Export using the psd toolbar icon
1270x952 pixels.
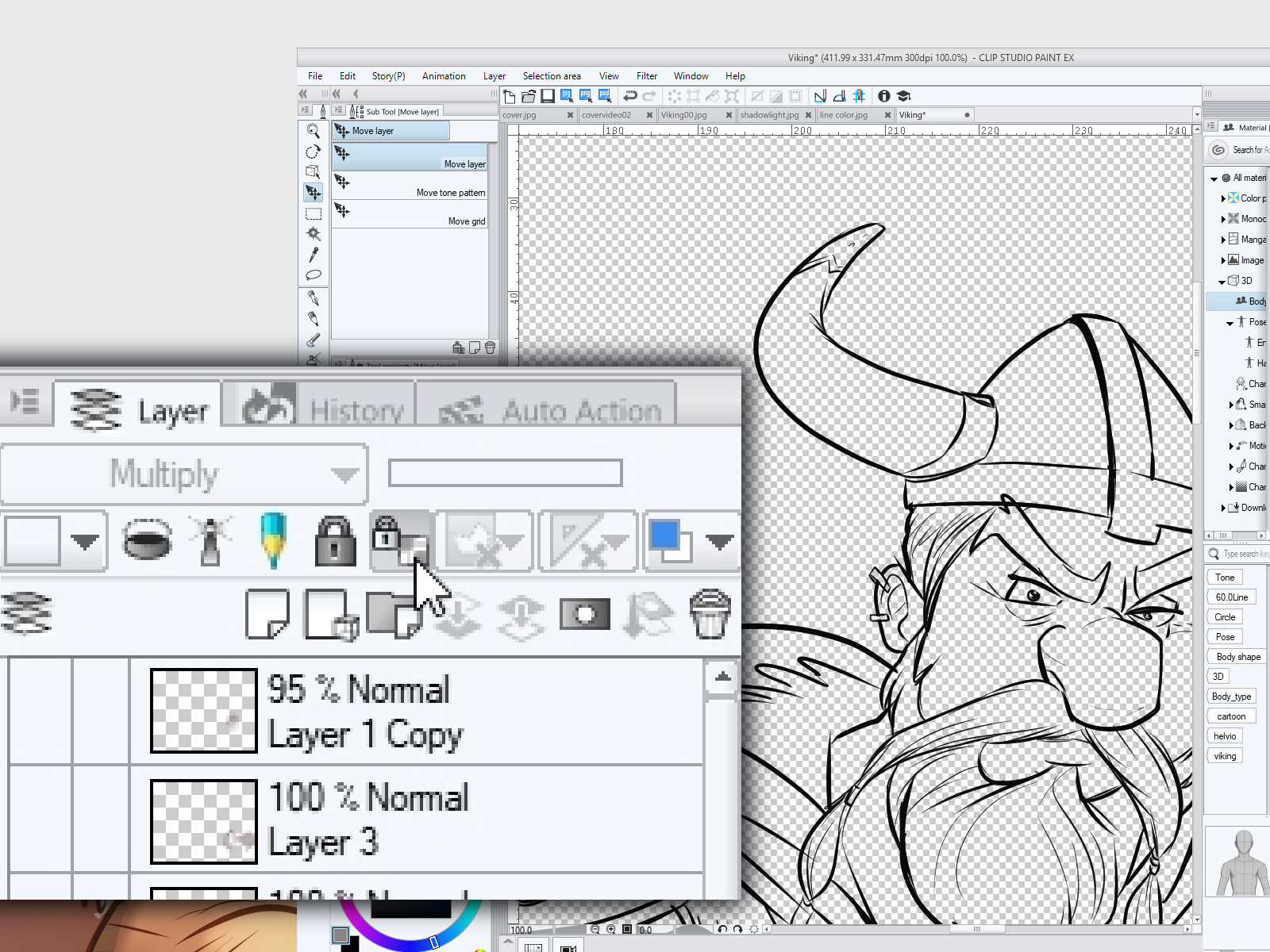click(605, 96)
